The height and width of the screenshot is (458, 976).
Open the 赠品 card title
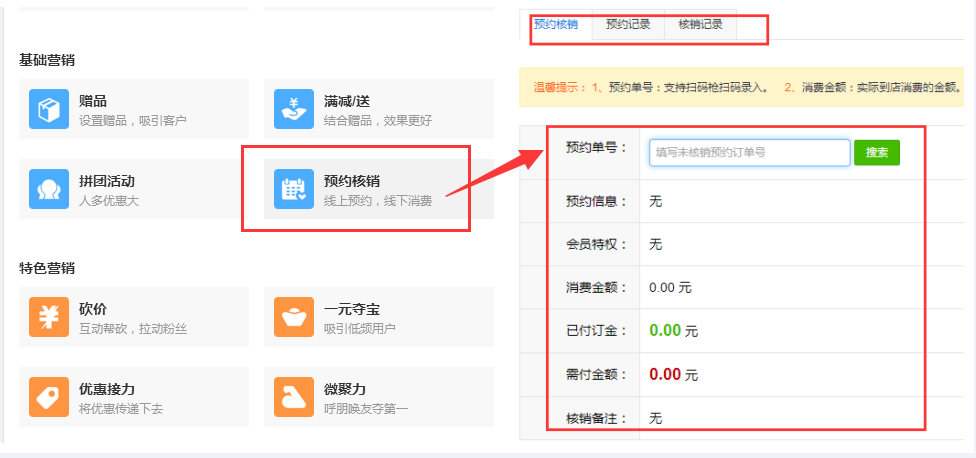click(93, 101)
